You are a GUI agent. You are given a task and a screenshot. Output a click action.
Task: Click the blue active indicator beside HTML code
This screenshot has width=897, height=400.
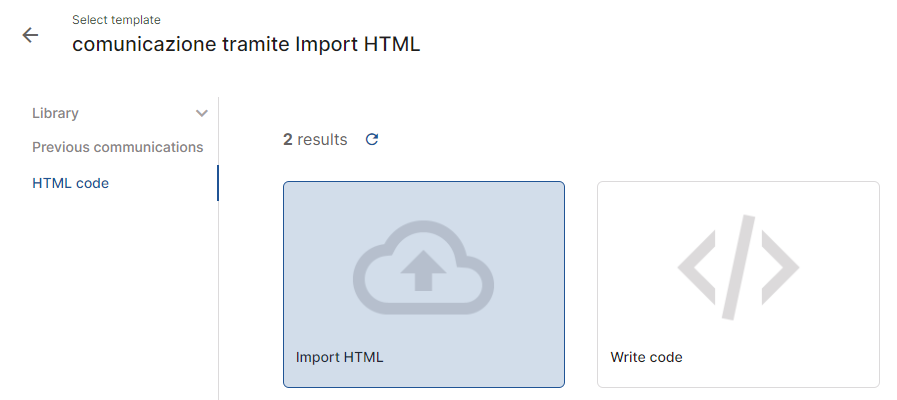(x=217, y=183)
